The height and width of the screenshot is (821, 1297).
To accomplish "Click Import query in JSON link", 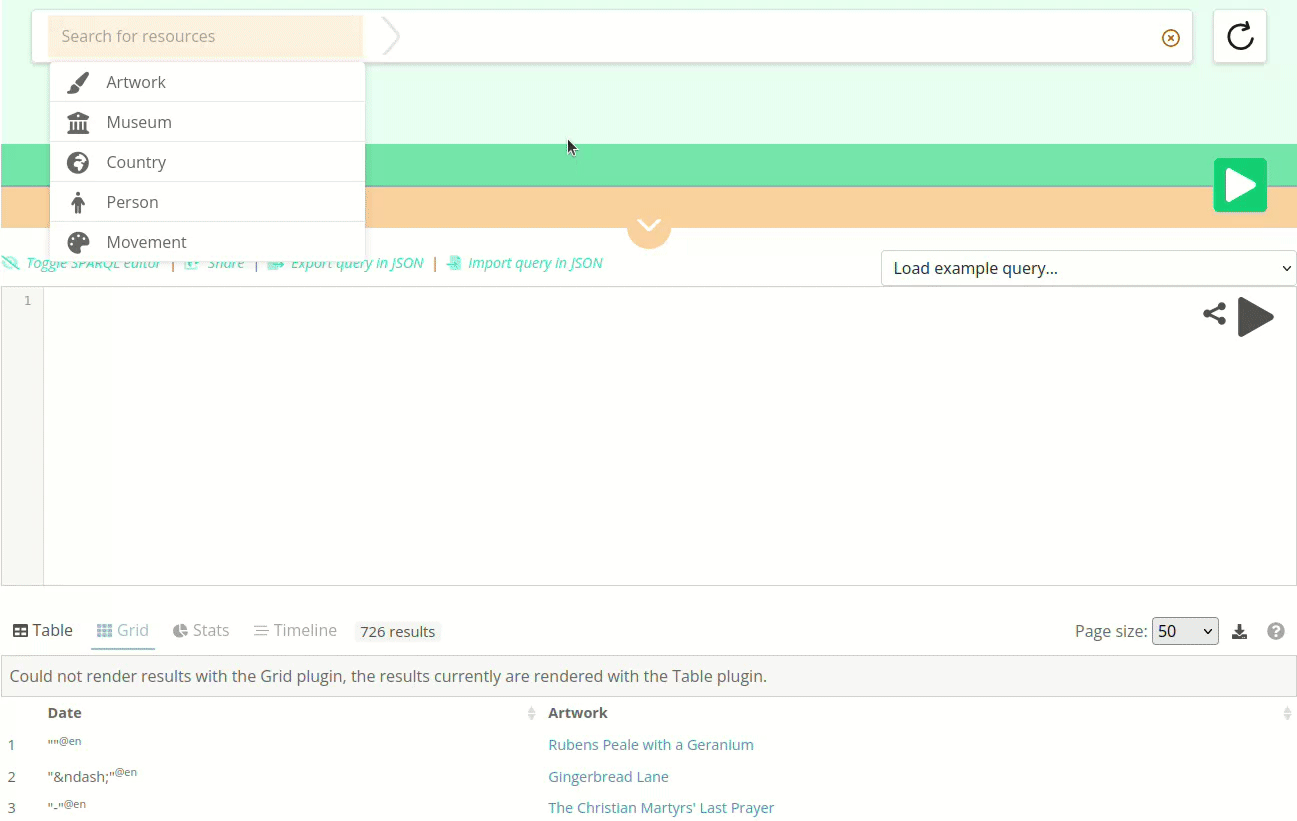I will (x=534, y=264).
